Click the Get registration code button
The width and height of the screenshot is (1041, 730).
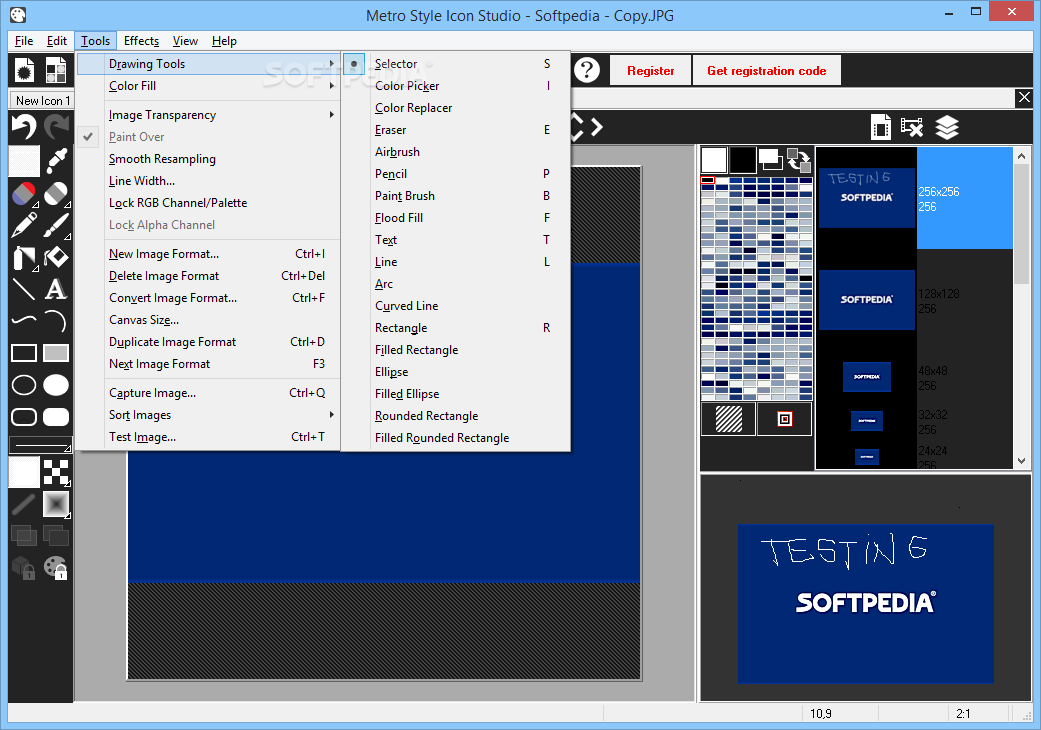767,70
